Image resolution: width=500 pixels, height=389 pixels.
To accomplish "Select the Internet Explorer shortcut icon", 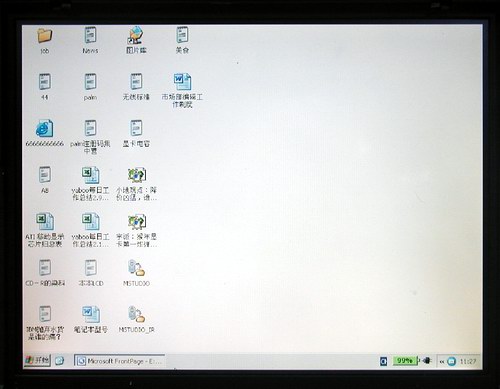I will [44, 128].
